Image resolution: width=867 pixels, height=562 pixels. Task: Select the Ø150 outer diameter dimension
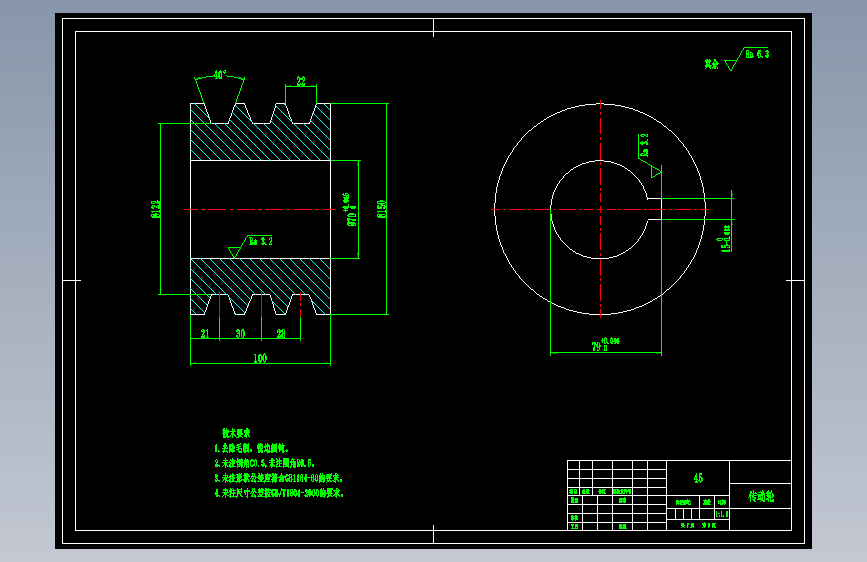pyautogui.click(x=382, y=209)
